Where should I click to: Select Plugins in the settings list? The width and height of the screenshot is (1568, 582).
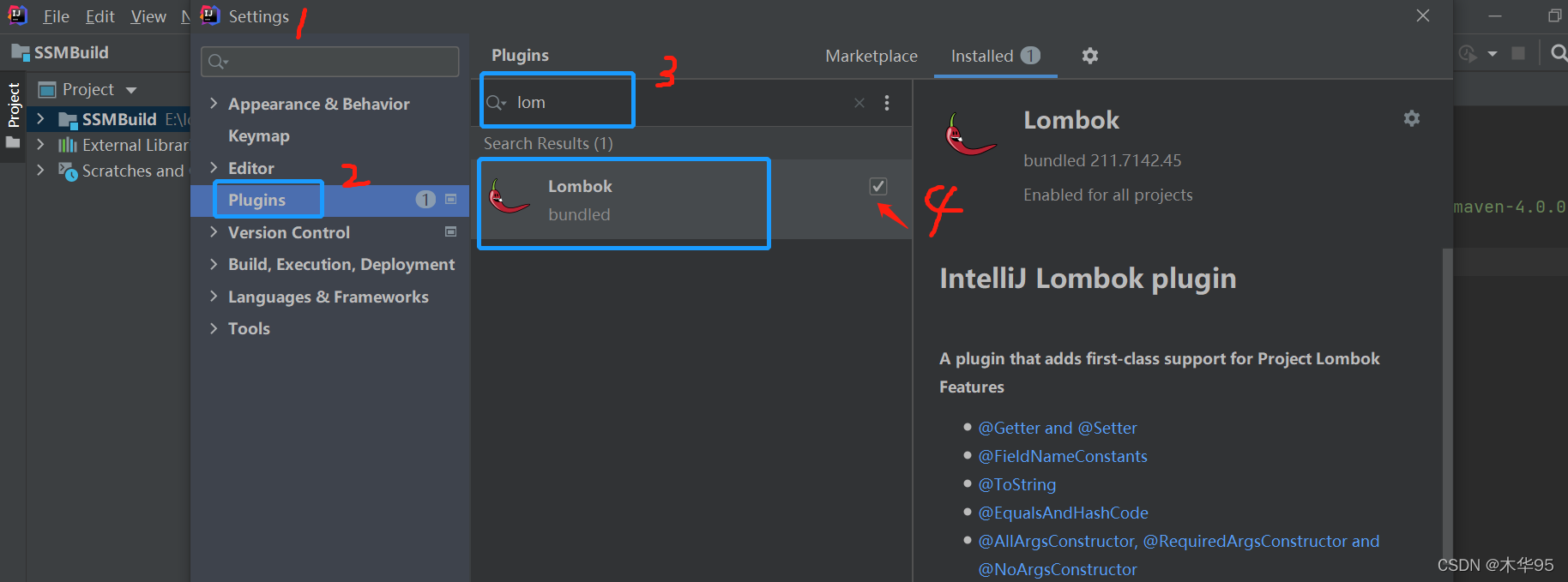coord(330,200)
